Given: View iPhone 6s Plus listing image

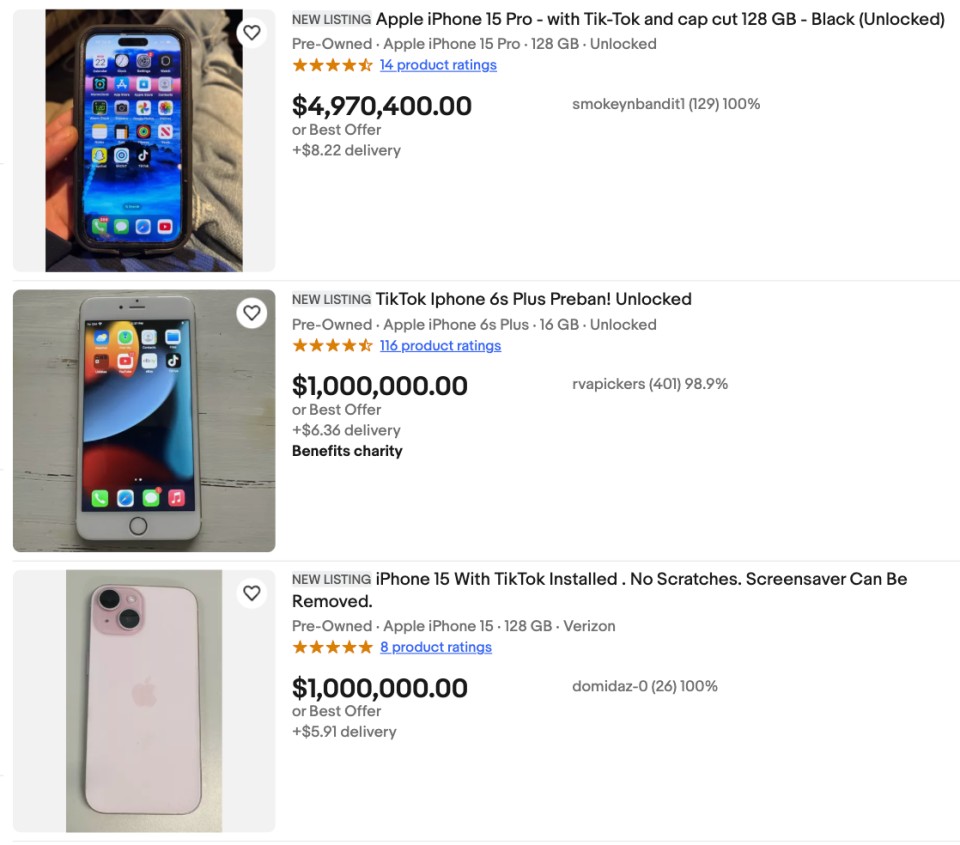Looking at the screenshot, I should pyautogui.click(x=144, y=421).
